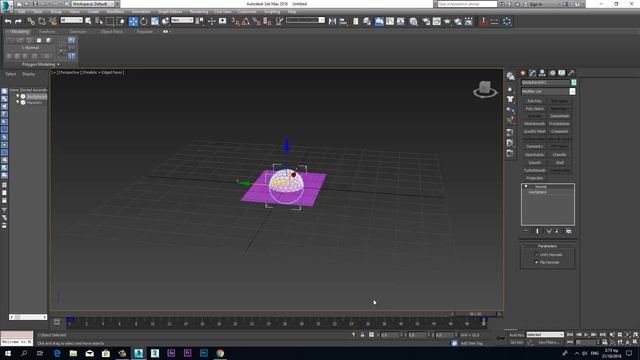Uncheck the Flip Normals checkbox
The height and width of the screenshot is (360, 640).
(536, 262)
